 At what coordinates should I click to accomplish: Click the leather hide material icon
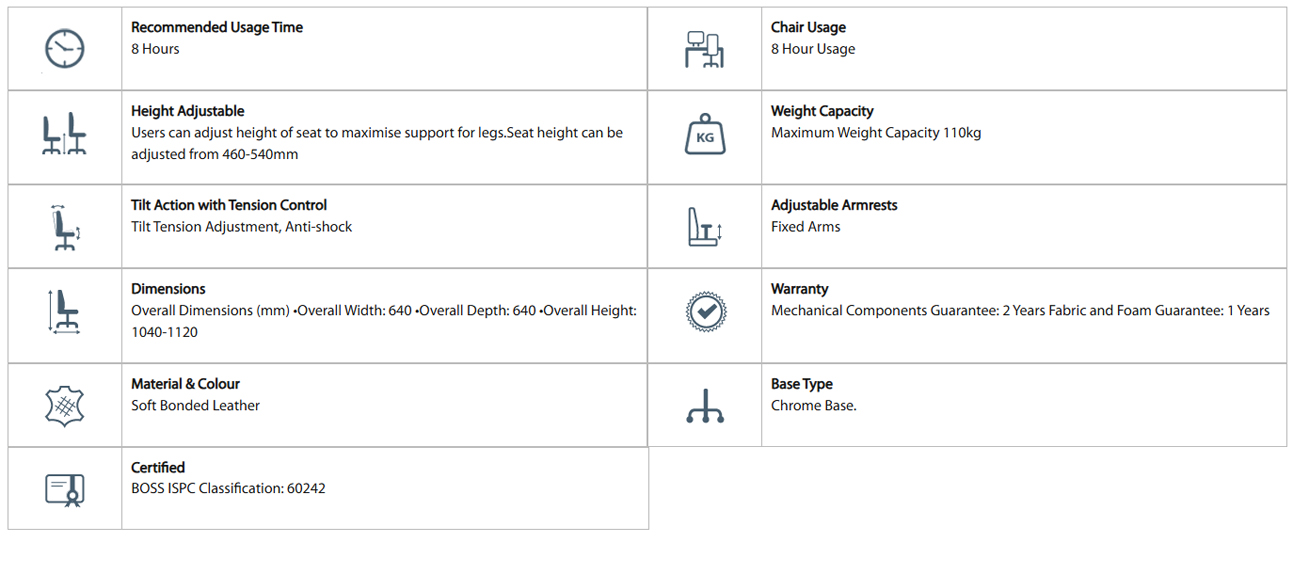point(65,405)
